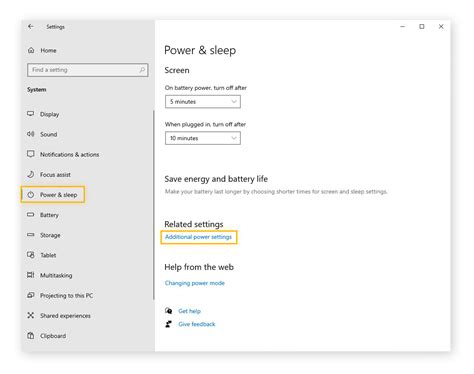474x374 pixels.
Task: Click the Display monitor icon
Action: tap(31, 114)
